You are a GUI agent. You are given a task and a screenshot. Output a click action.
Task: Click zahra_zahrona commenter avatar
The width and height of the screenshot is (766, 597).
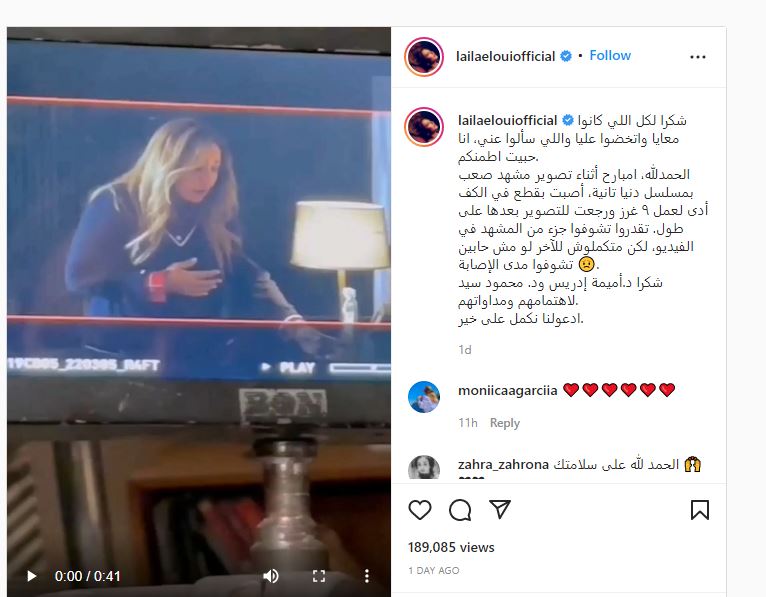424,468
